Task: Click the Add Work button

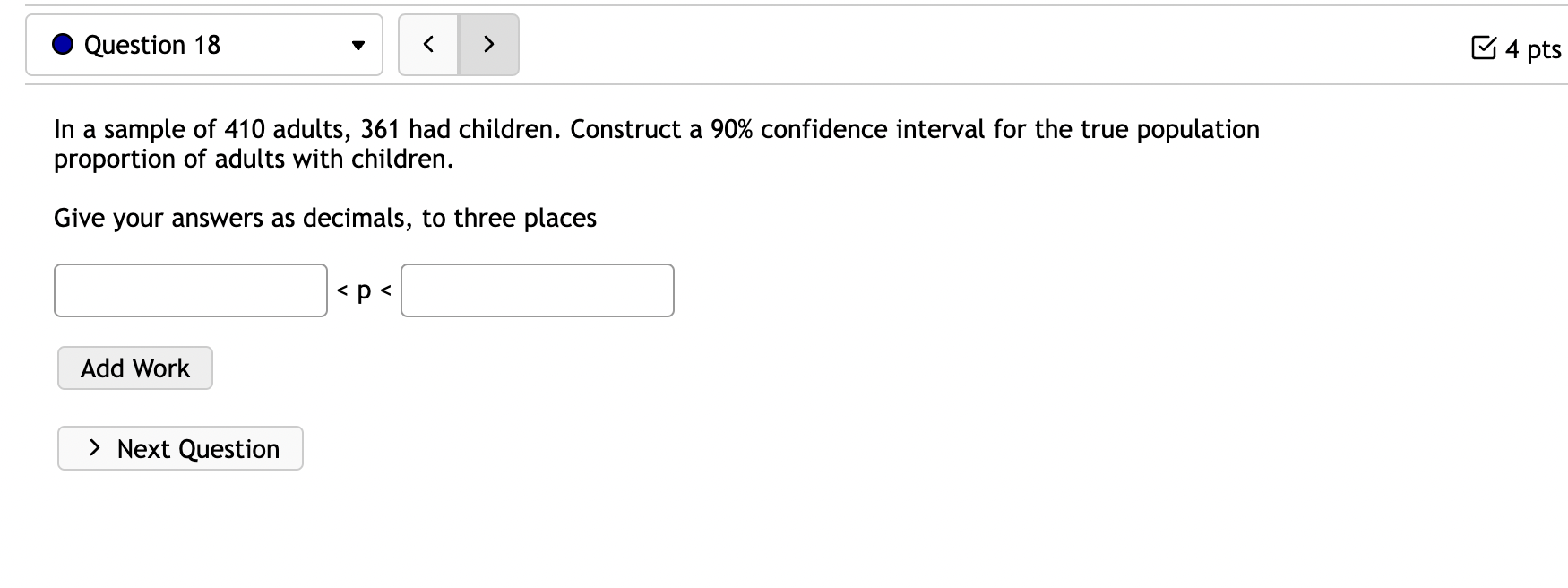Action: (134, 367)
